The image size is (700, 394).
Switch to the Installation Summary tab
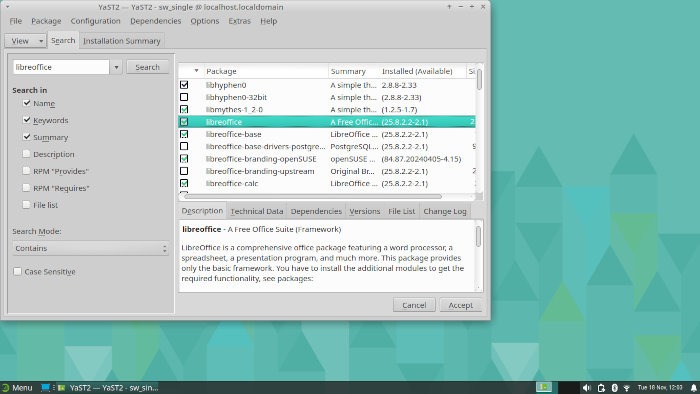[121, 41]
